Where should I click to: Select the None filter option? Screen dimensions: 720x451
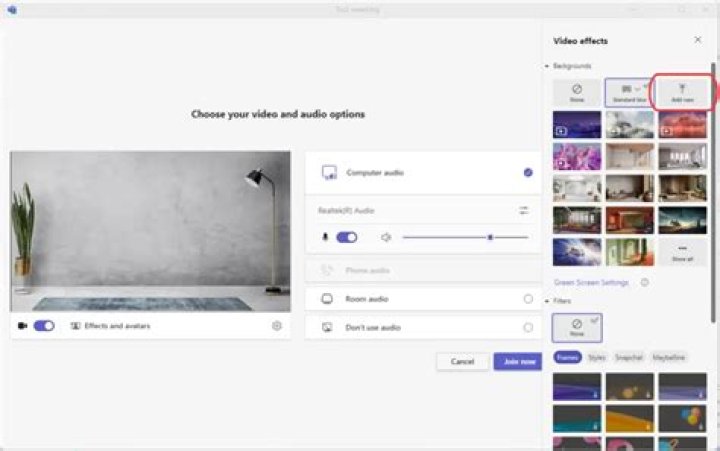(577, 327)
